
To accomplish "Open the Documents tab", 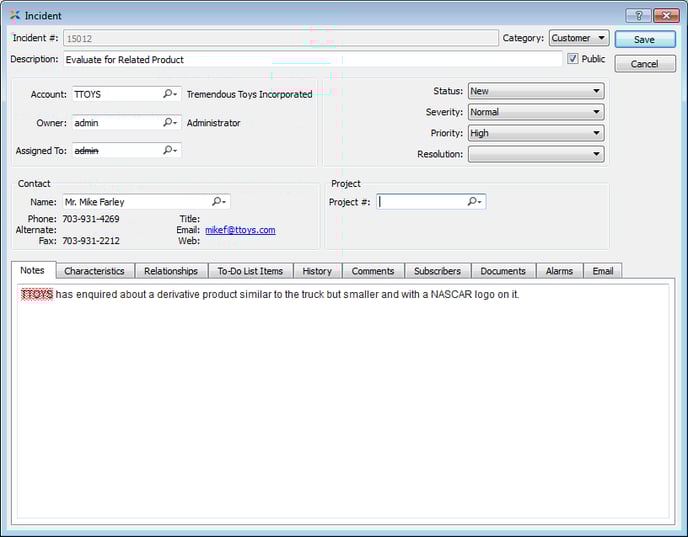I will tap(503, 271).
